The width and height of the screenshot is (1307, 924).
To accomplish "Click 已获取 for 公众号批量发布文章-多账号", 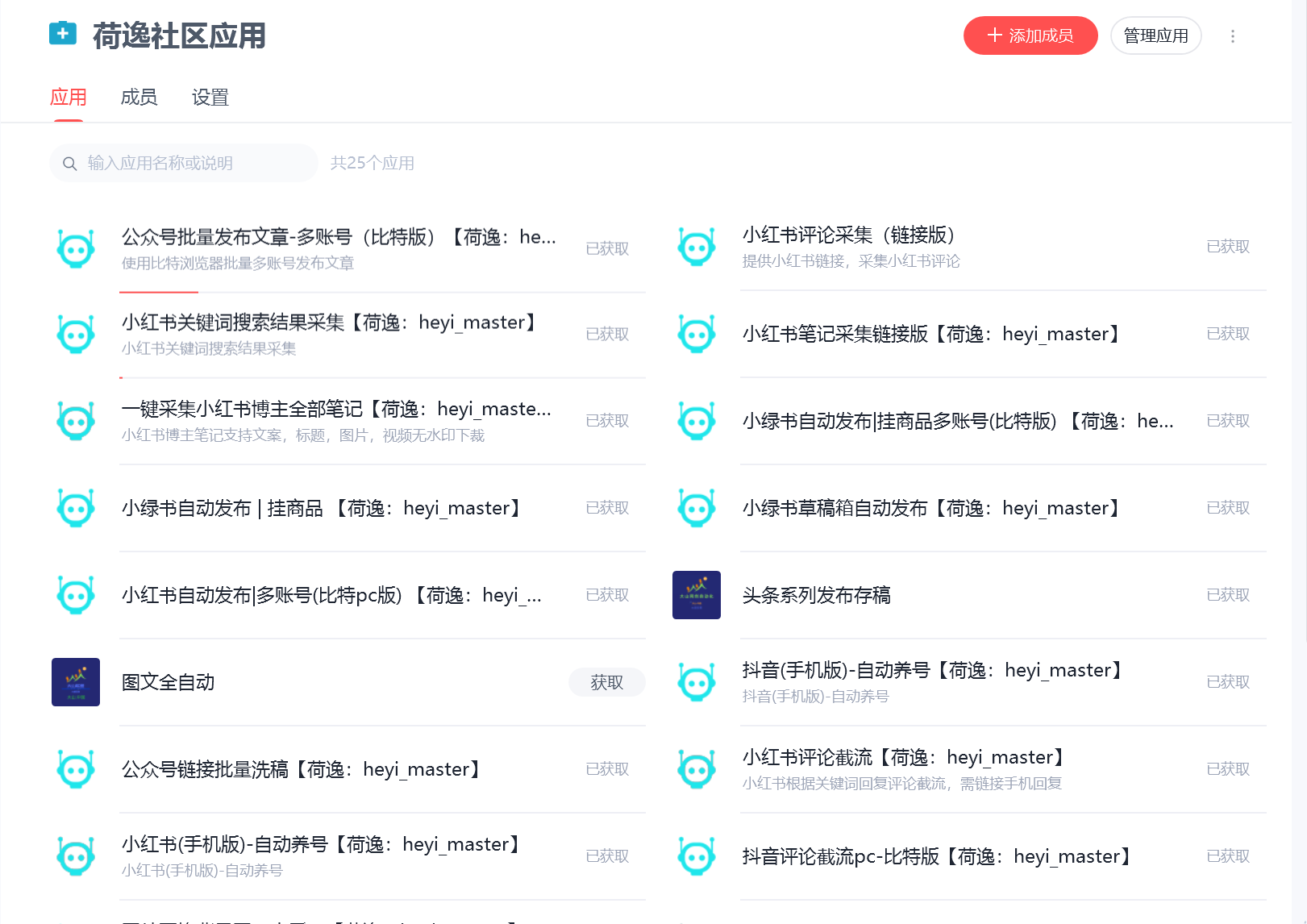I will (x=607, y=248).
